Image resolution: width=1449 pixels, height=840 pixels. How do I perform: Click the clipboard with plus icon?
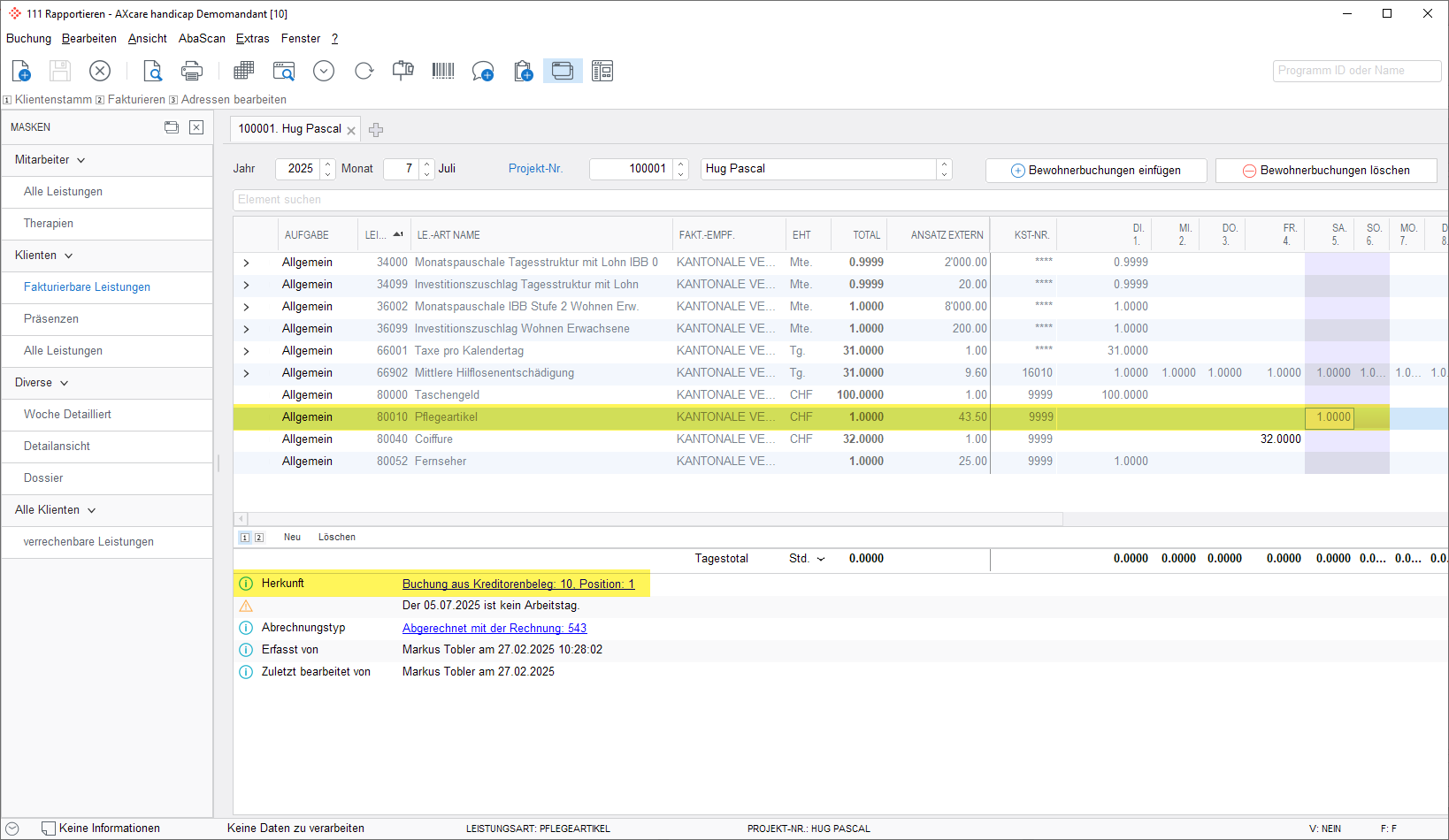[x=523, y=71]
